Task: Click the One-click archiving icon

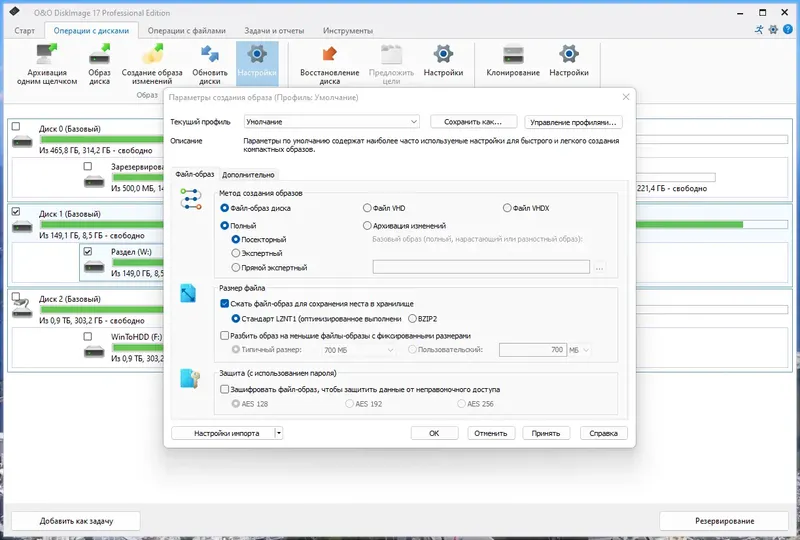Action: (46, 54)
